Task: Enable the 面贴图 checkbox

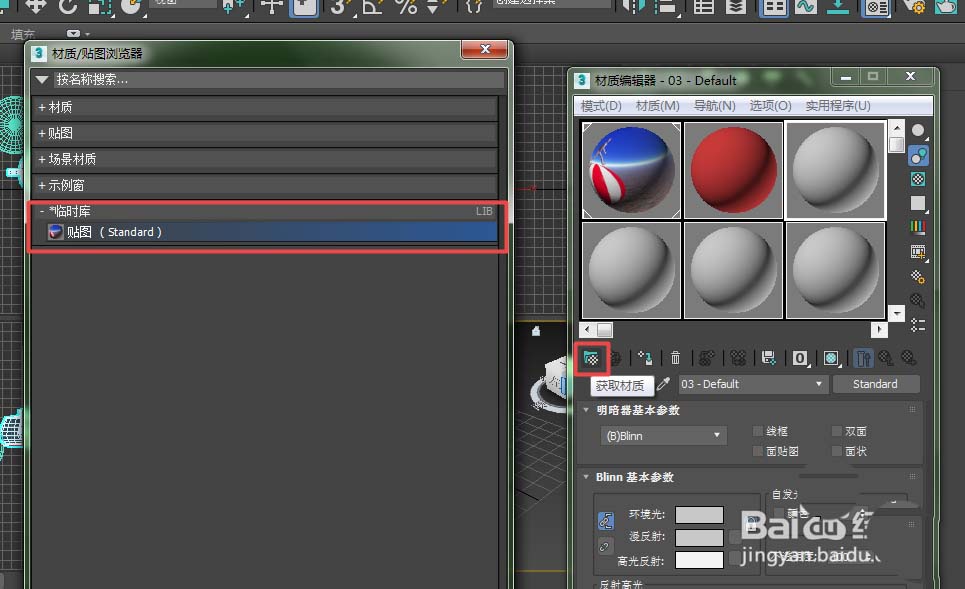Action: tap(758, 451)
